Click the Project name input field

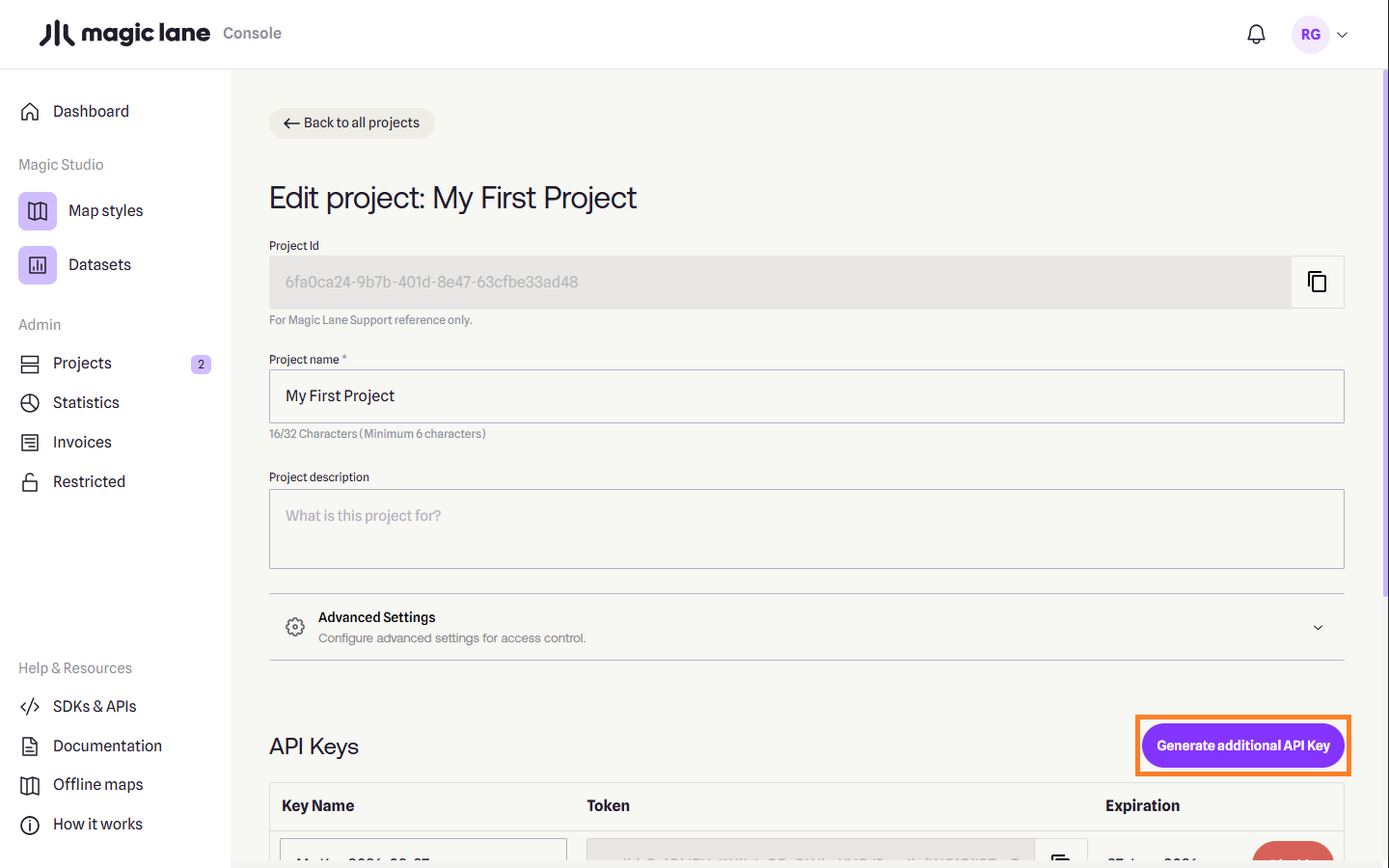[805, 396]
